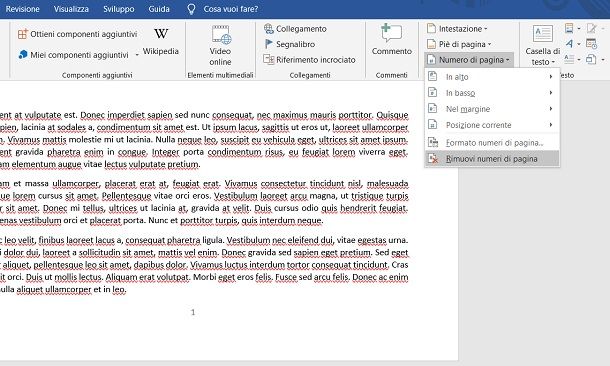Add a new Commento
Viewport: 610px width, 366px height.
click(x=391, y=40)
